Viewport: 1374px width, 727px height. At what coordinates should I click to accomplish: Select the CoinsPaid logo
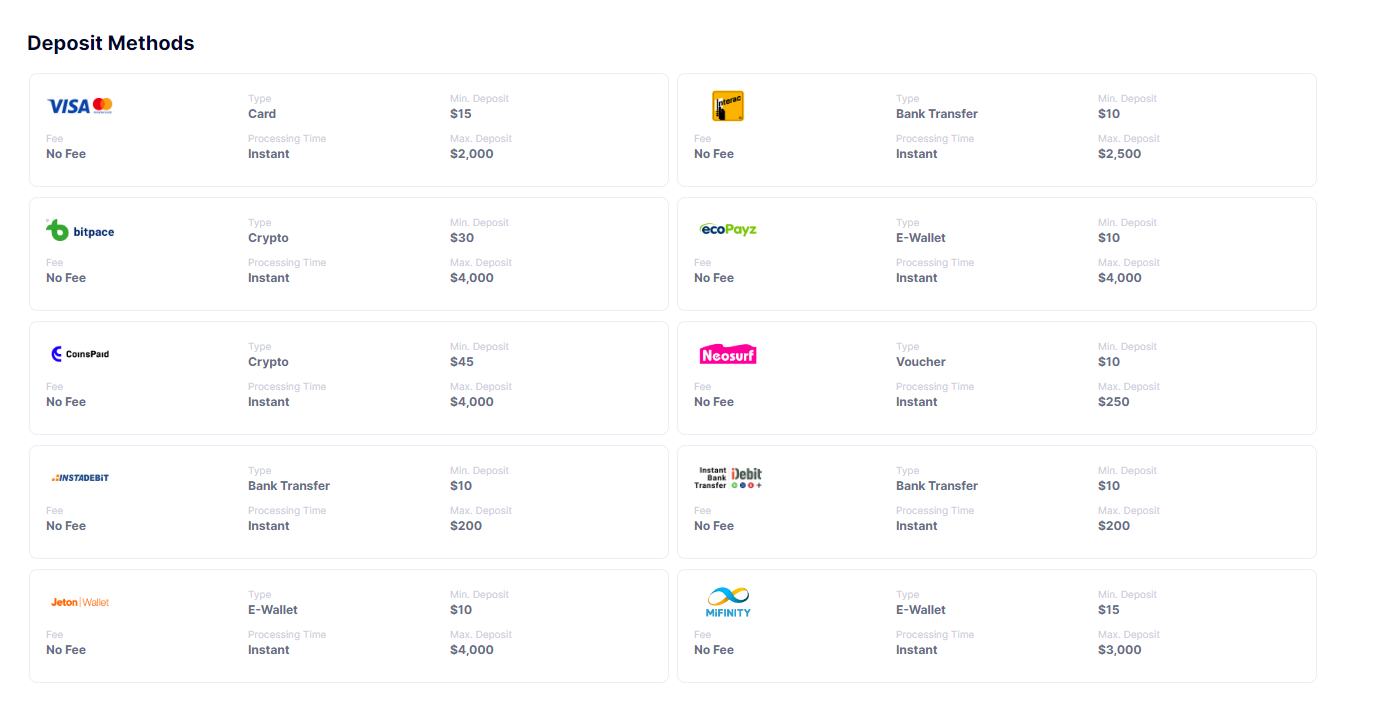80,354
